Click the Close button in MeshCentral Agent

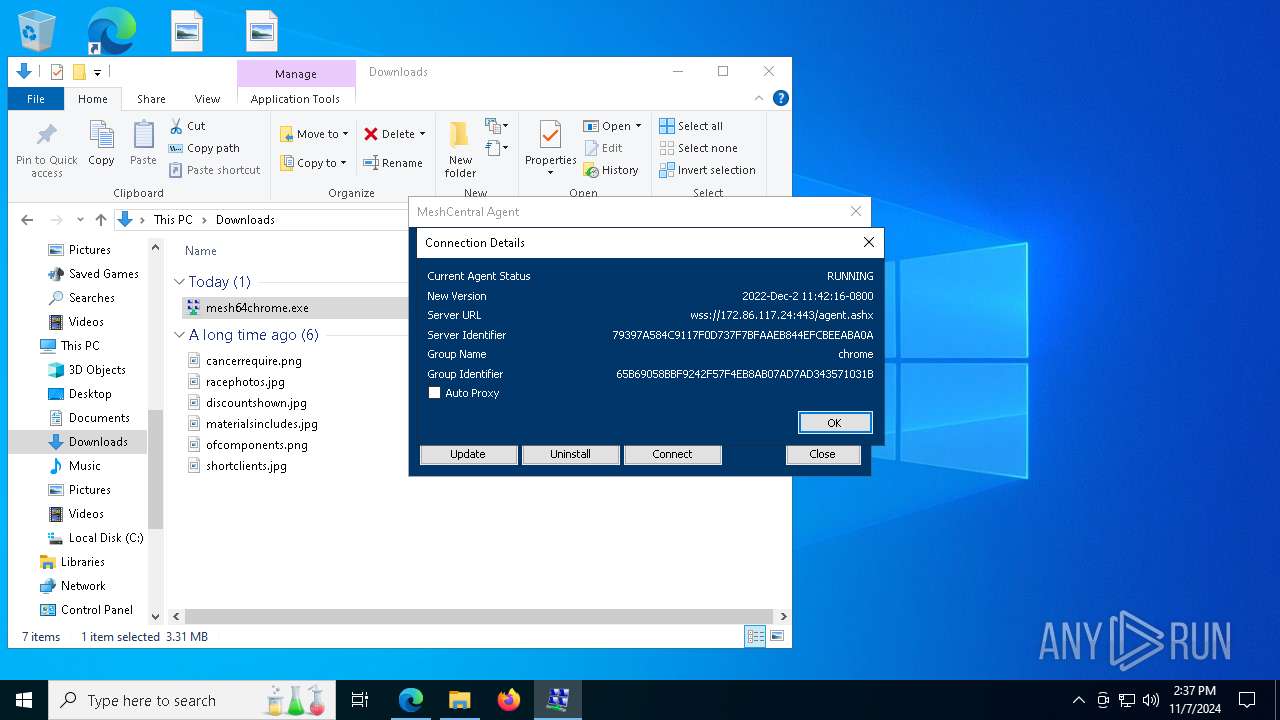coord(822,454)
